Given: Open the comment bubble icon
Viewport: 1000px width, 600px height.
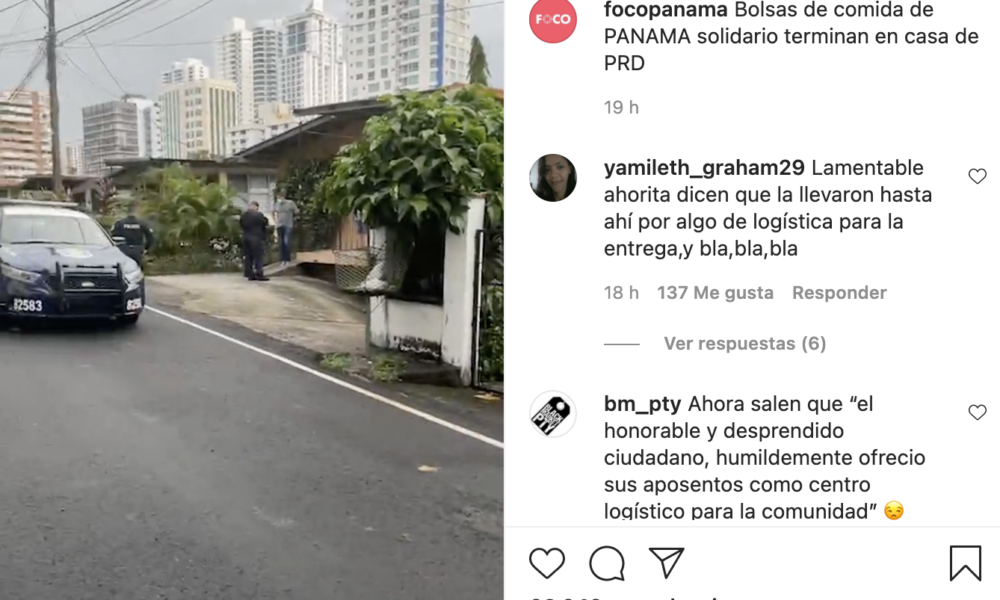Looking at the screenshot, I should (607, 563).
